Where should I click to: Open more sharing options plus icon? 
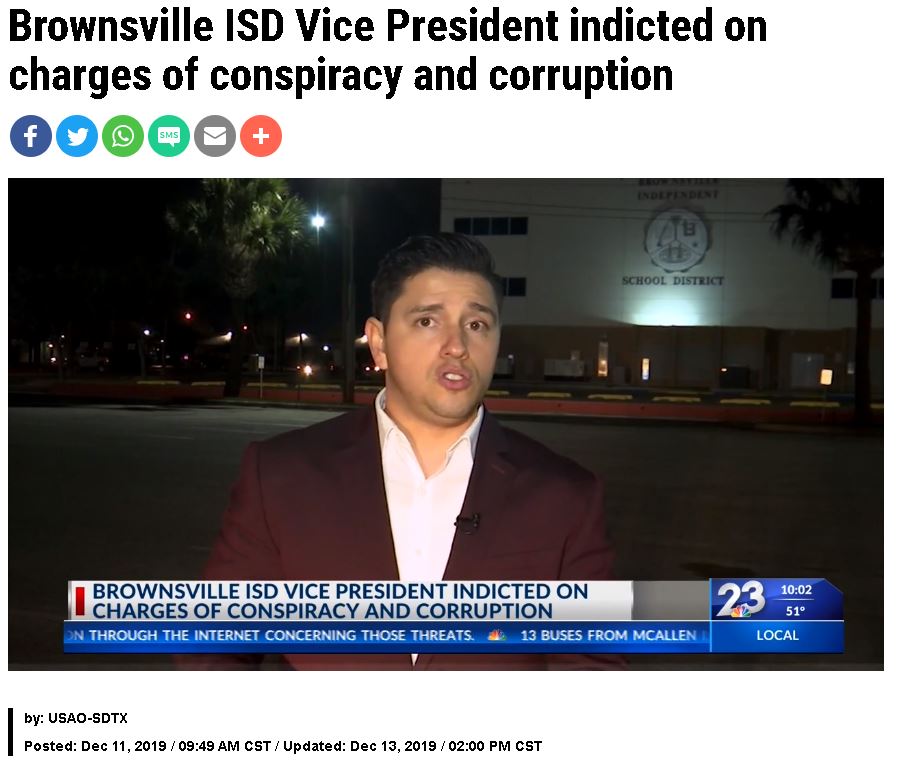pyautogui.click(x=261, y=136)
